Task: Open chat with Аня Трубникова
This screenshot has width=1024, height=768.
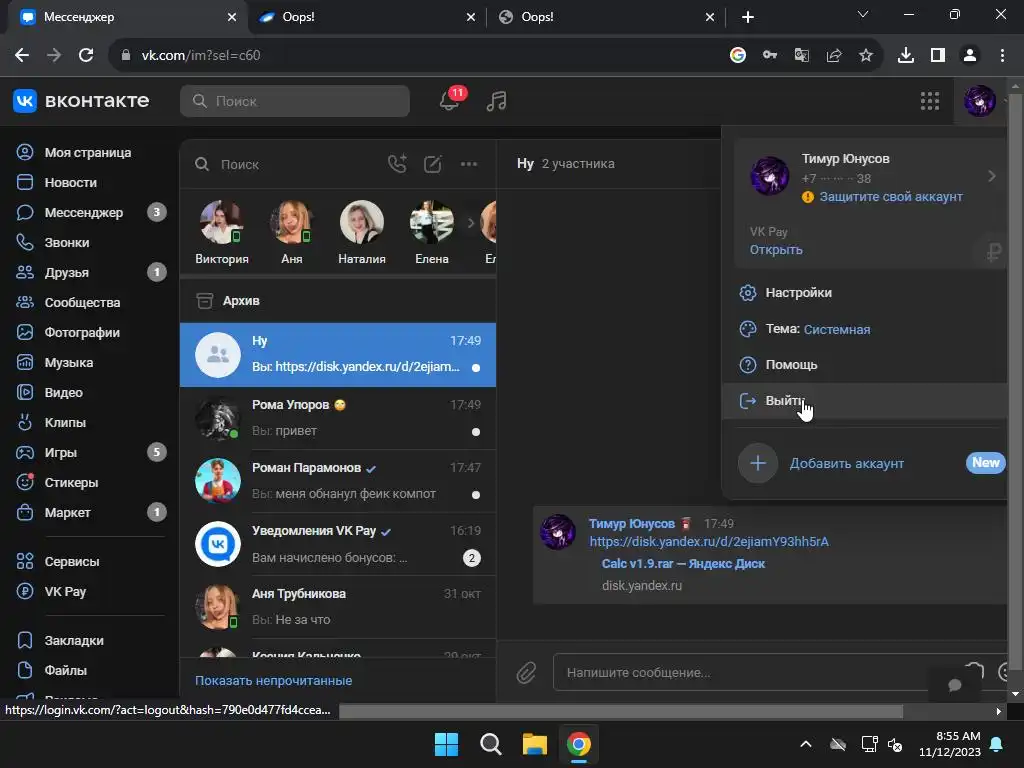Action: coord(338,607)
